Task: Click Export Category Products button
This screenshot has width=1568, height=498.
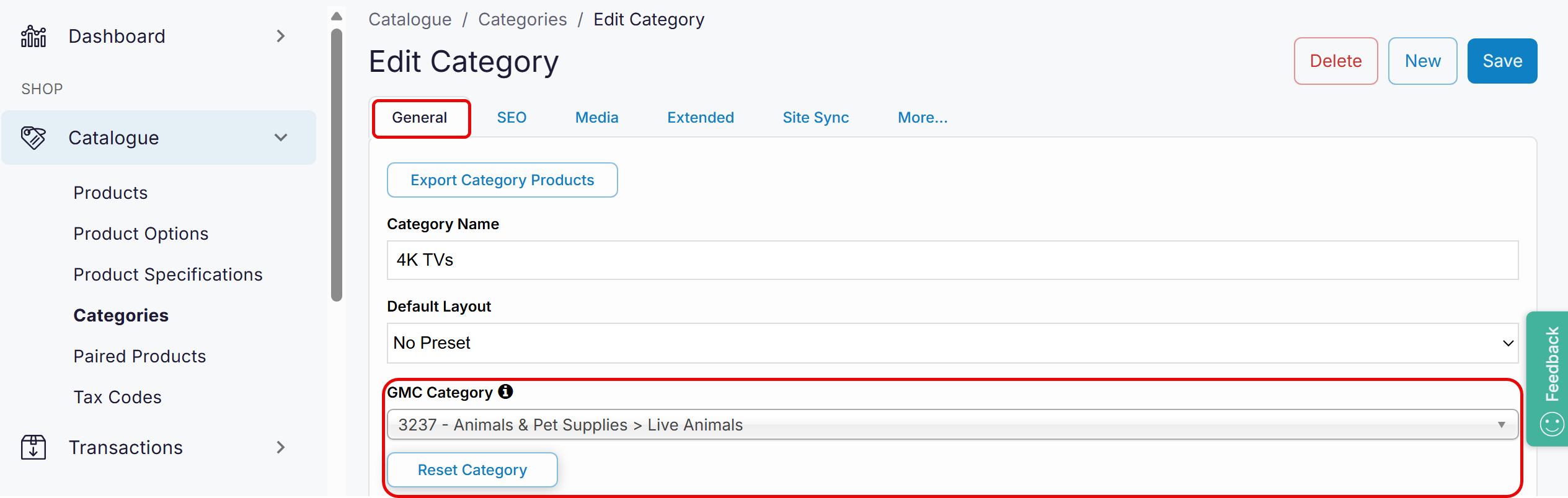Action: pyautogui.click(x=502, y=180)
